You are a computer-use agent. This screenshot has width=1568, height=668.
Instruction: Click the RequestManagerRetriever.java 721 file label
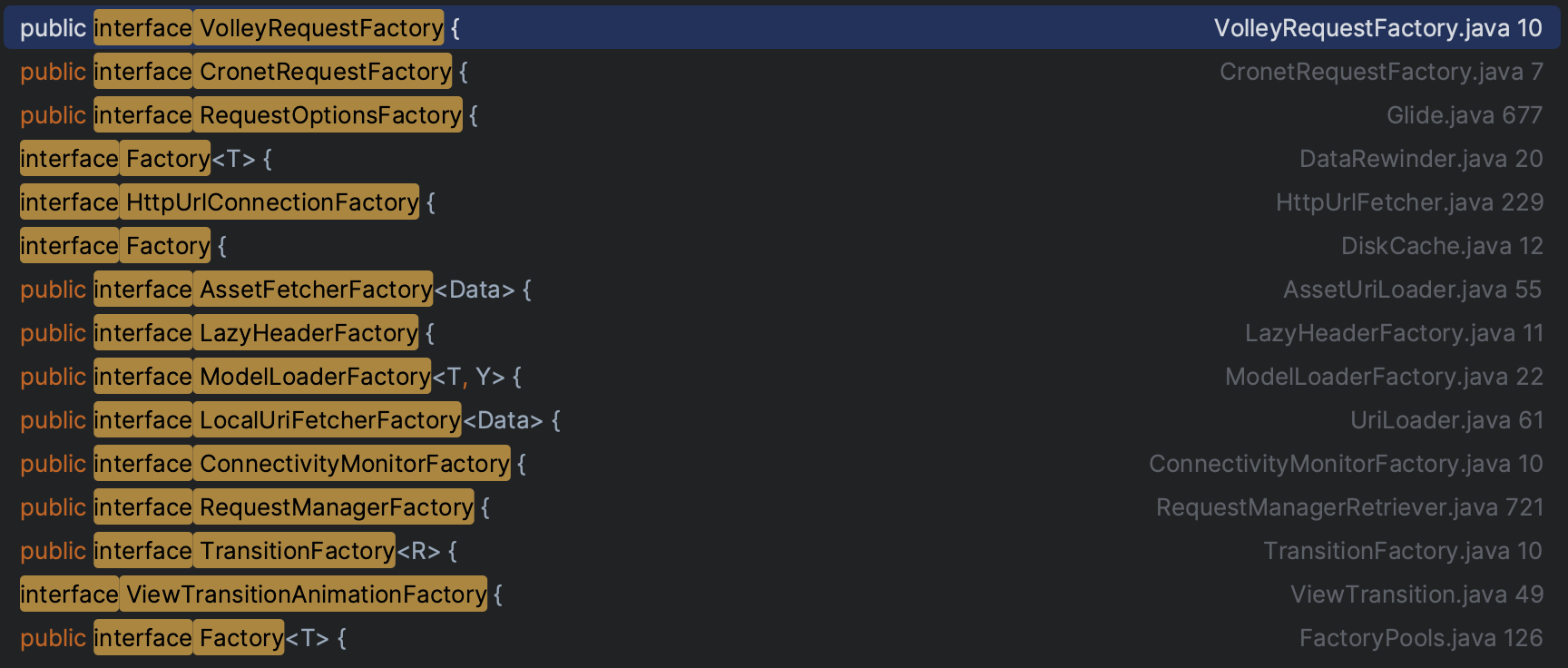point(1348,507)
